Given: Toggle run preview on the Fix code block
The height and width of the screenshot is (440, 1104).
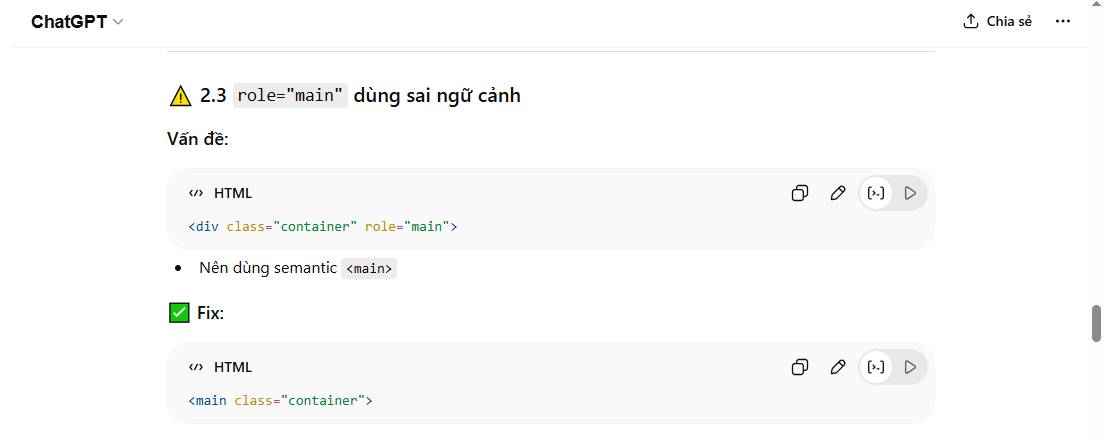Looking at the screenshot, I should (910, 367).
